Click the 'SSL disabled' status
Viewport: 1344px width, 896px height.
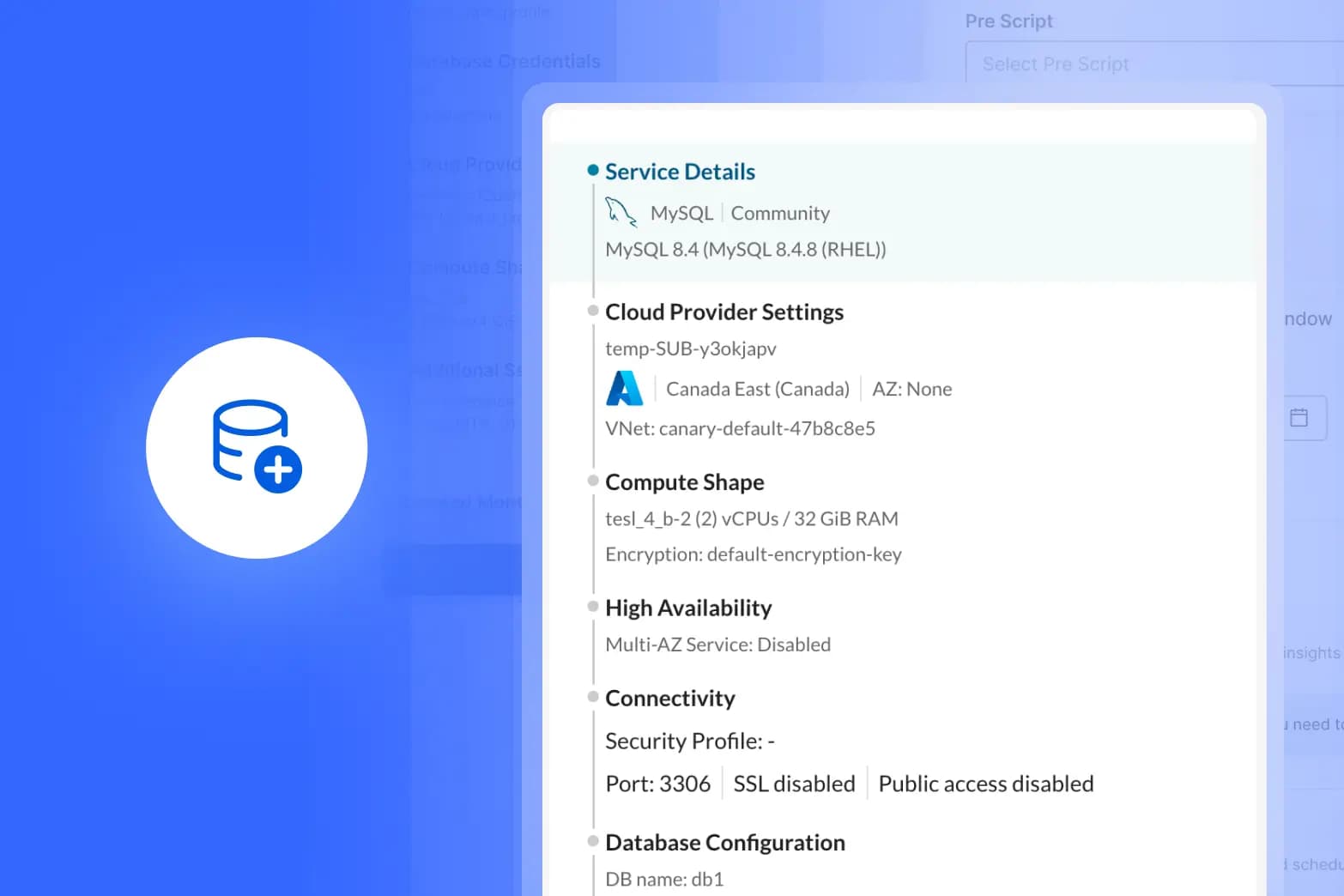pyautogui.click(x=795, y=784)
